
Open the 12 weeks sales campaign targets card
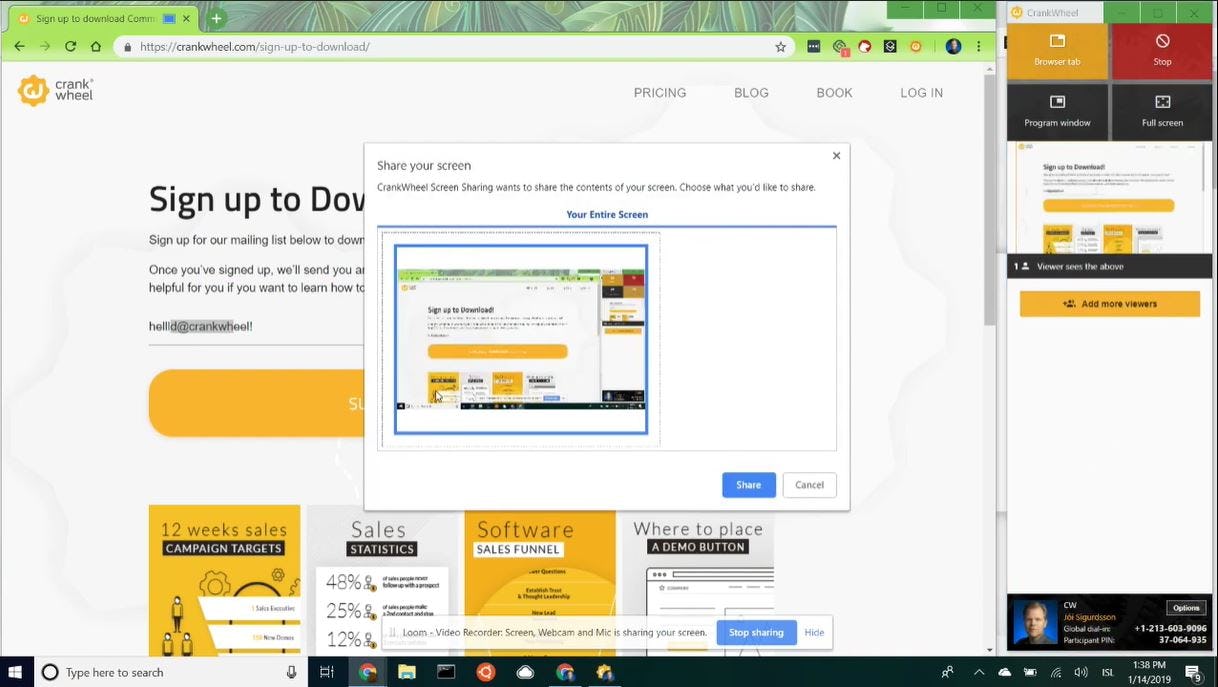224,580
